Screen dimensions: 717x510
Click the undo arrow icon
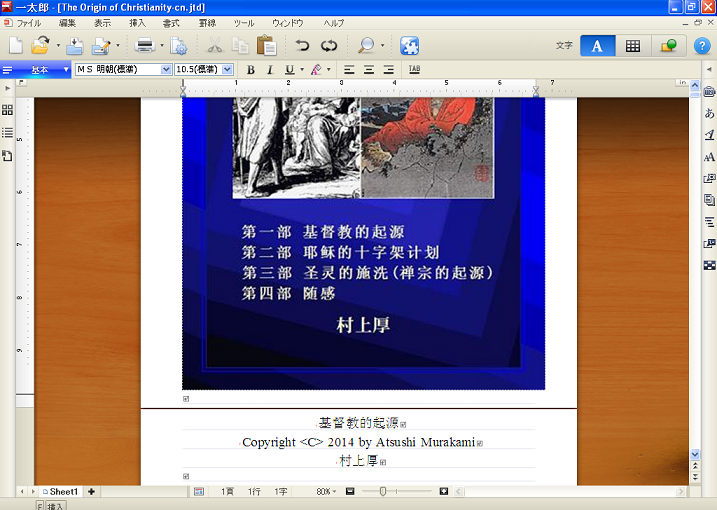(x=302, y=45)
